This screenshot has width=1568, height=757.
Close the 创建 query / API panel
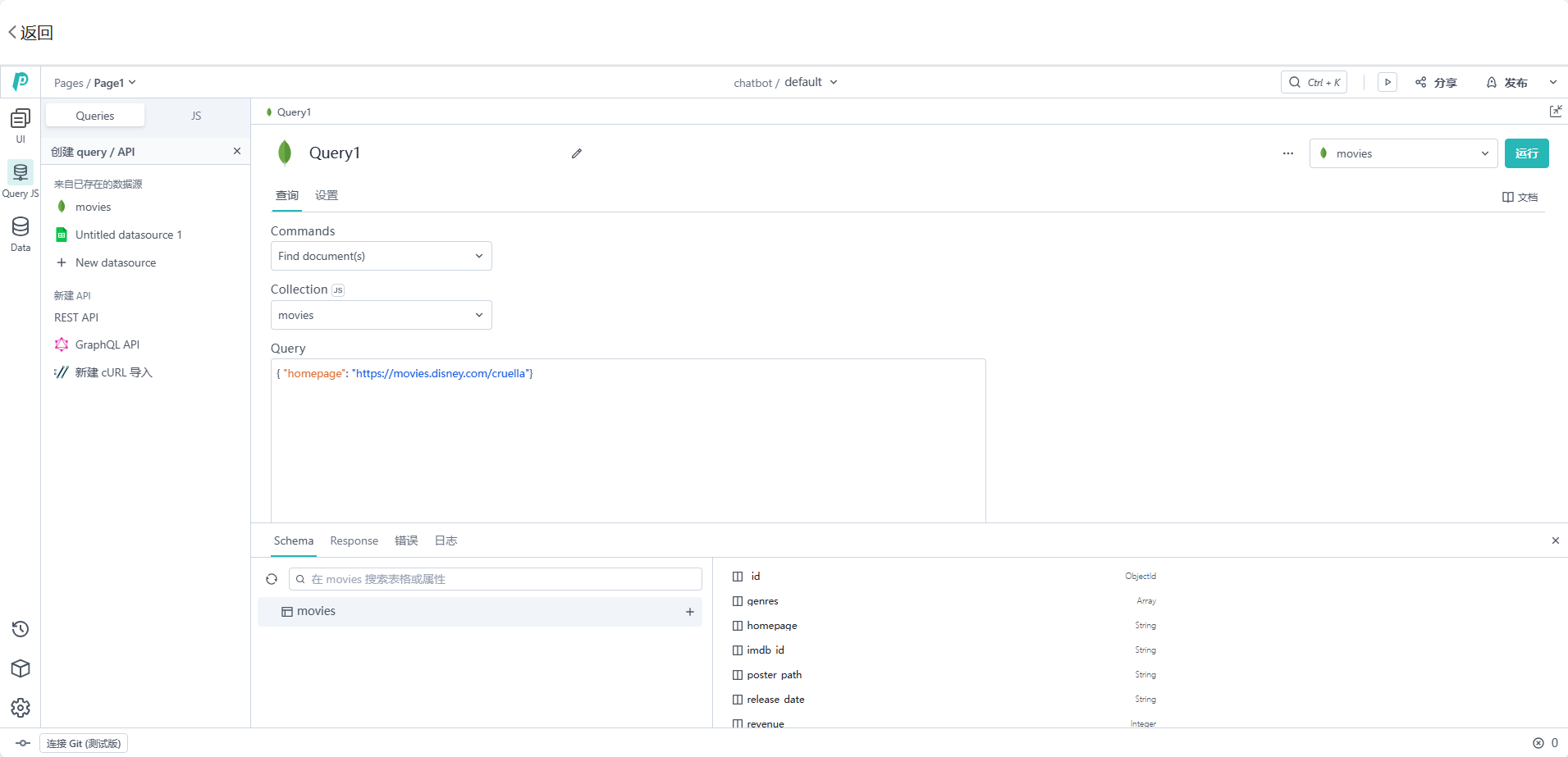point(237,151)
